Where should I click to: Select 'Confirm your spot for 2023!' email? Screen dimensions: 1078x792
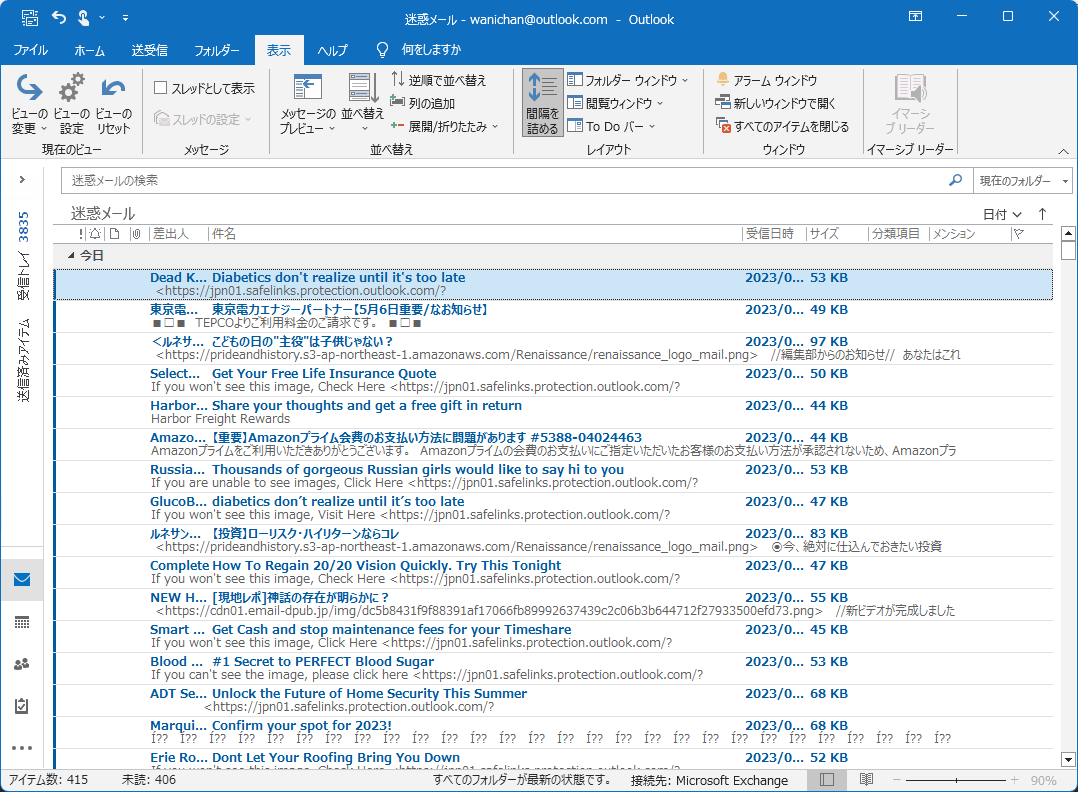coord(553,732)
